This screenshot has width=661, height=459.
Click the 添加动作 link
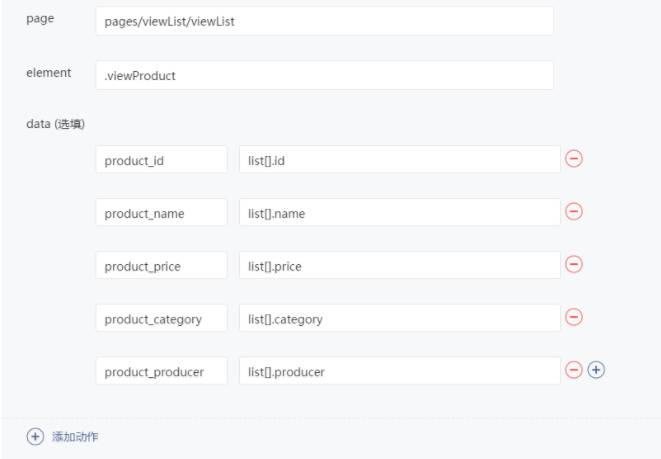click(75, 436)
